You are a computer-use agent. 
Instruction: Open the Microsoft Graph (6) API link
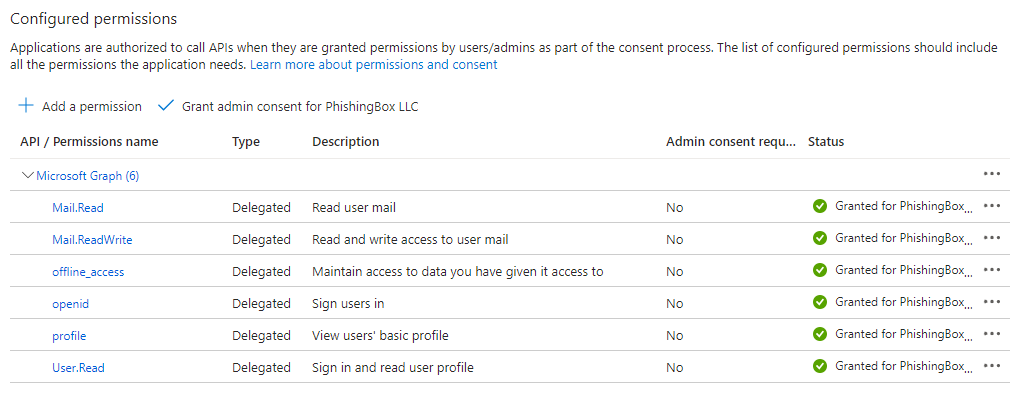(x=88, y=175)
